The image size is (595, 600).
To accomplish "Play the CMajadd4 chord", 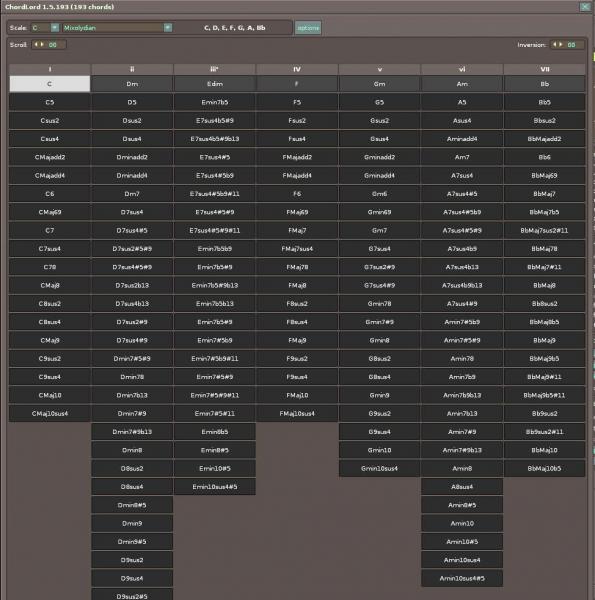I will pos(50,176).
